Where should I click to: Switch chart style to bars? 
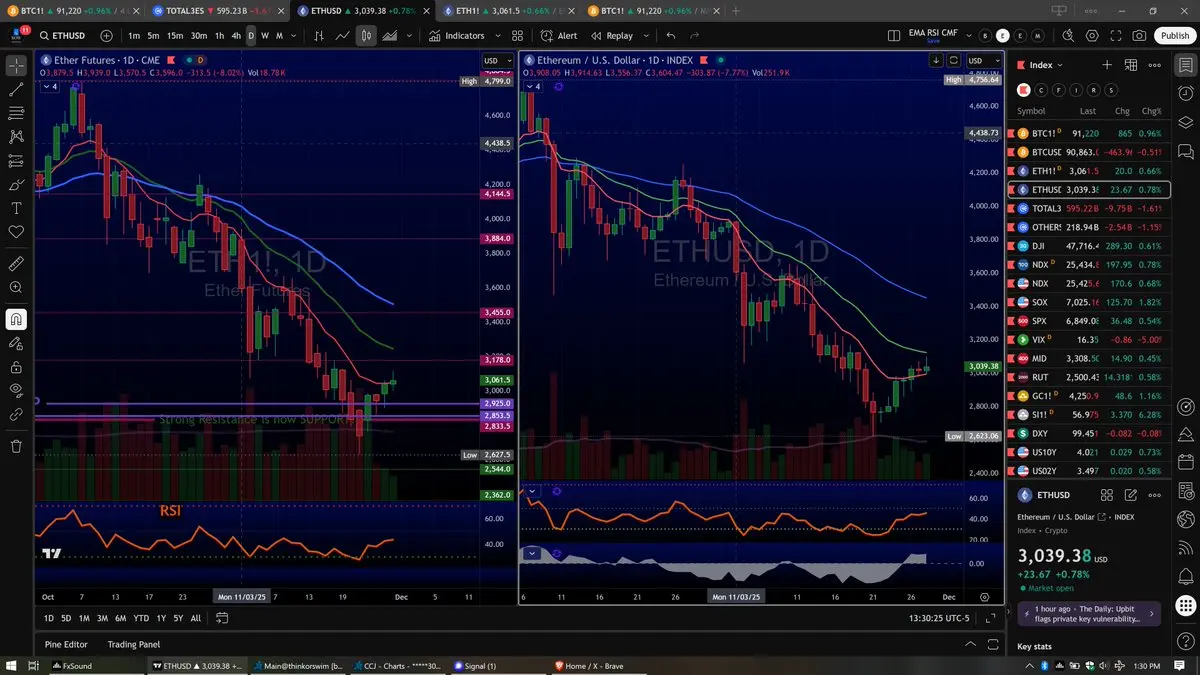click(319, 36)
